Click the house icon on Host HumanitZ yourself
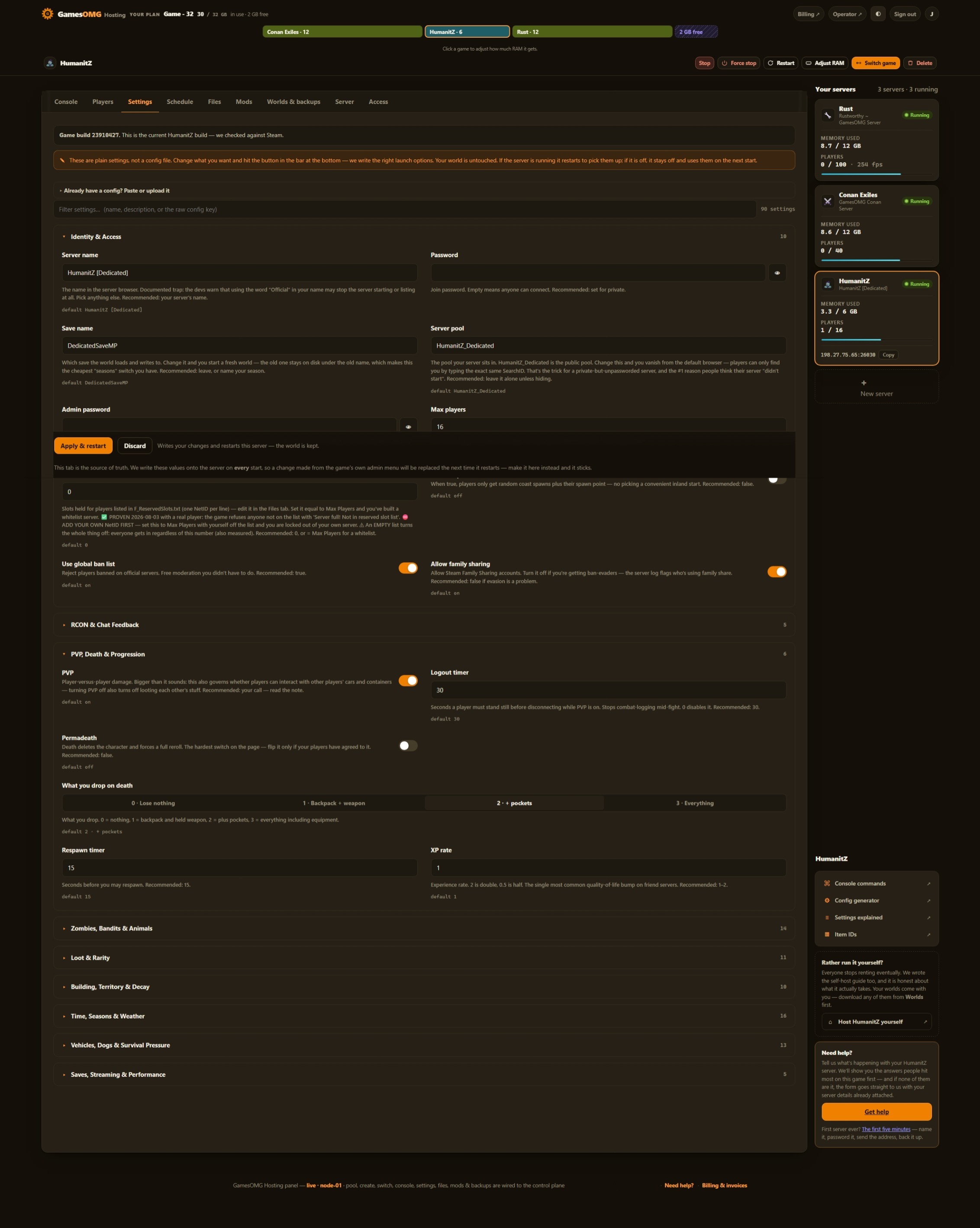Image resolution: width=980 pixels, height=1228 pixels. [830, 1022]
